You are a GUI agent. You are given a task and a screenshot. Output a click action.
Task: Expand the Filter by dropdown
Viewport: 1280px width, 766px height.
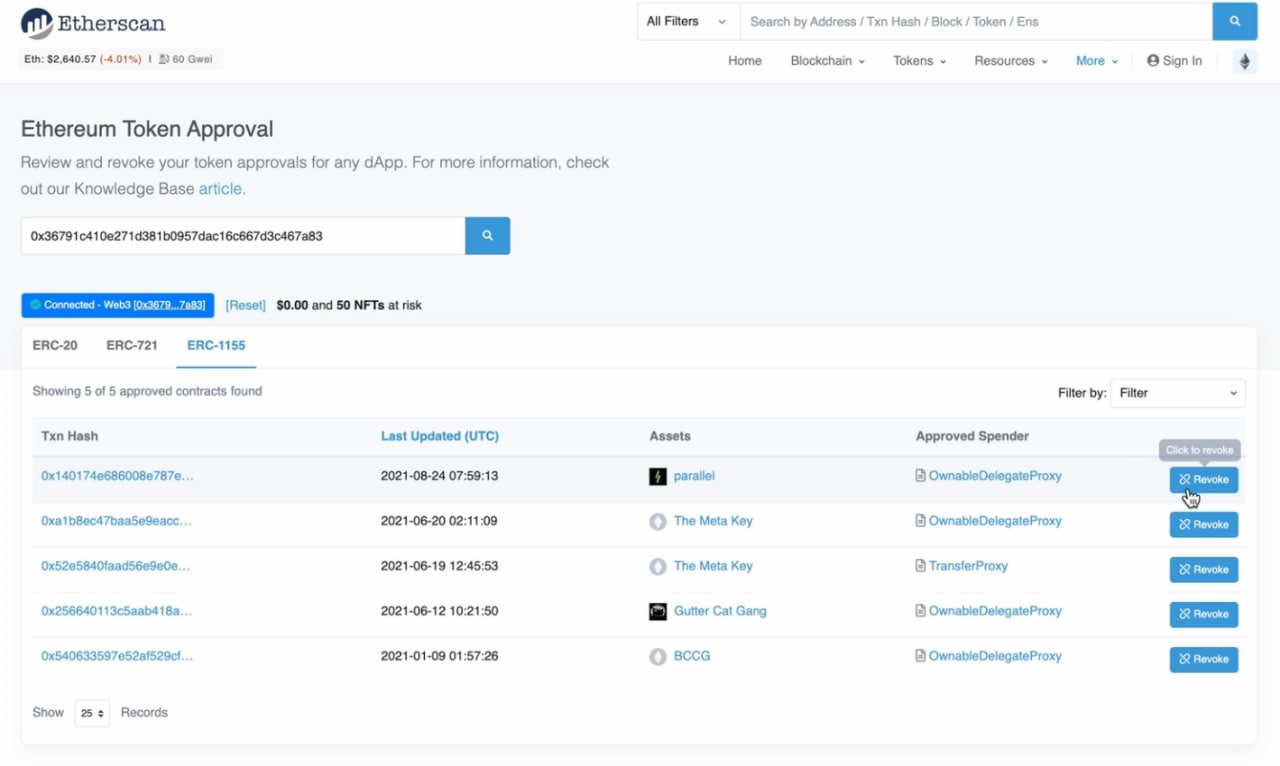[1177, 393]
